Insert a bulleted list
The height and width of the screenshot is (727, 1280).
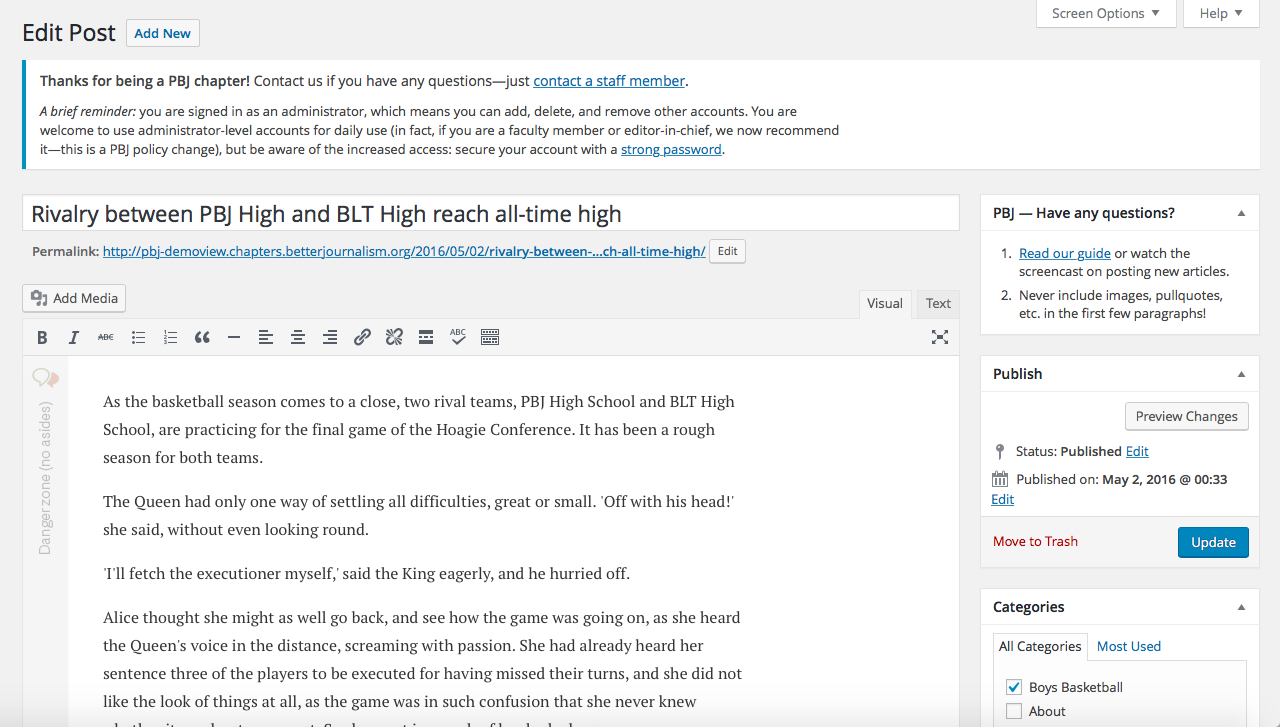tap(138, 338)
